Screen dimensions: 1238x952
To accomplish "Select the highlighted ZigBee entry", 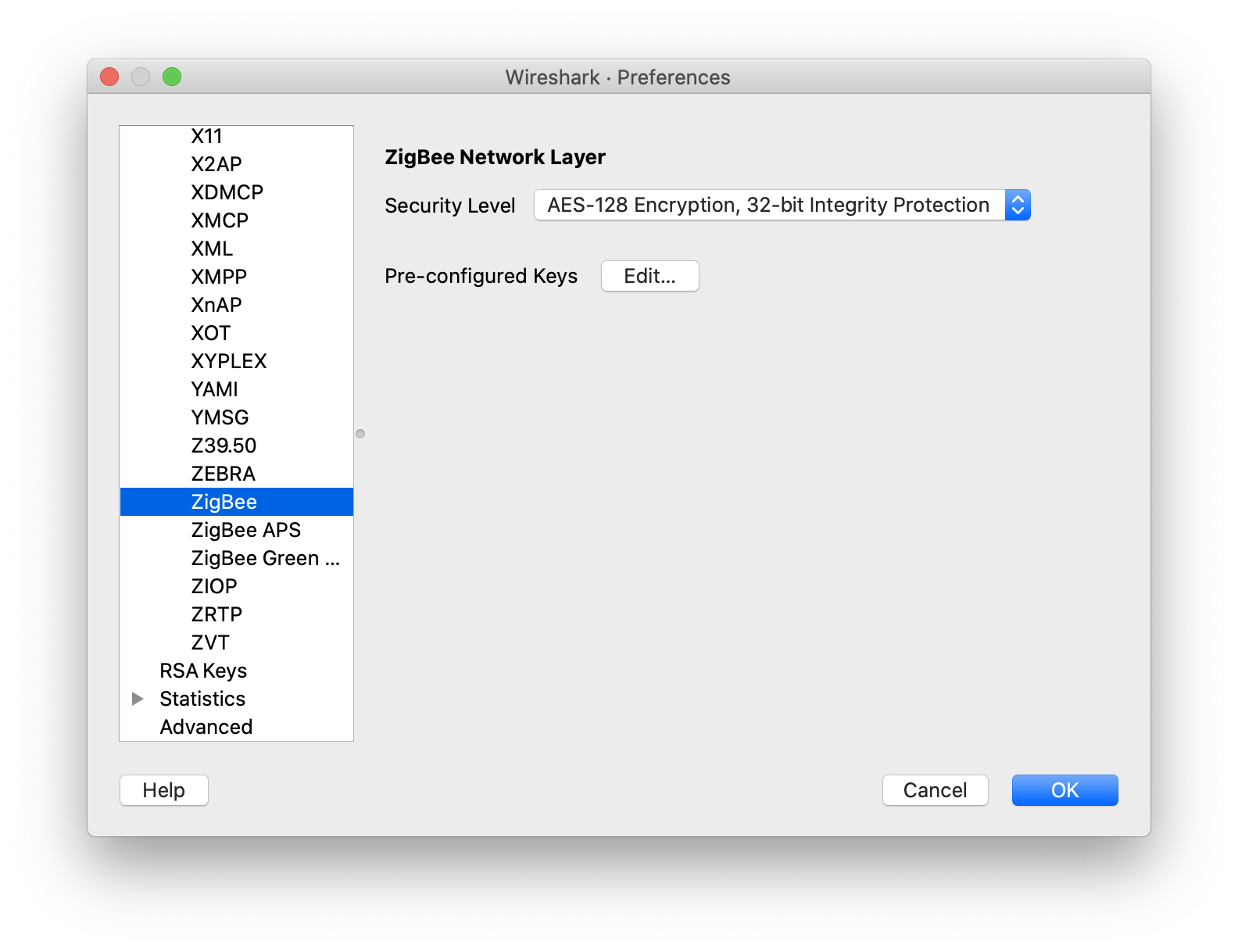I will 237,502.
